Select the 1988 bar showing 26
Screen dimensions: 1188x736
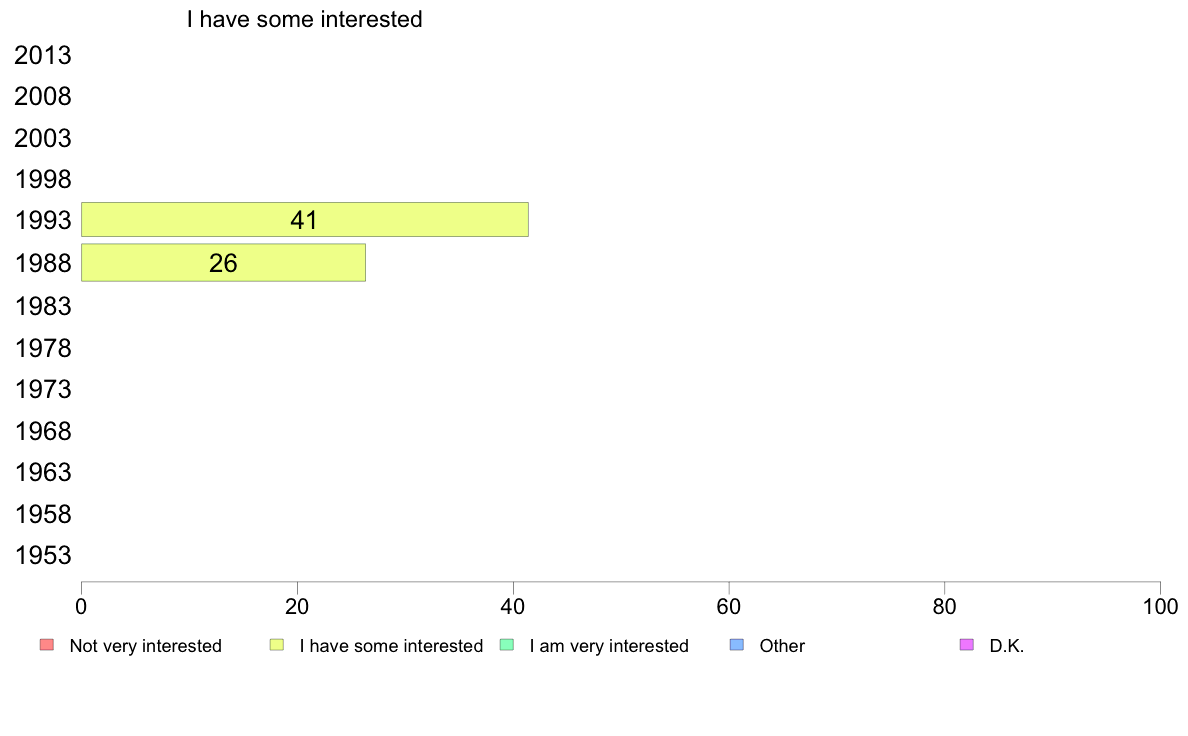tap(224, 263)
